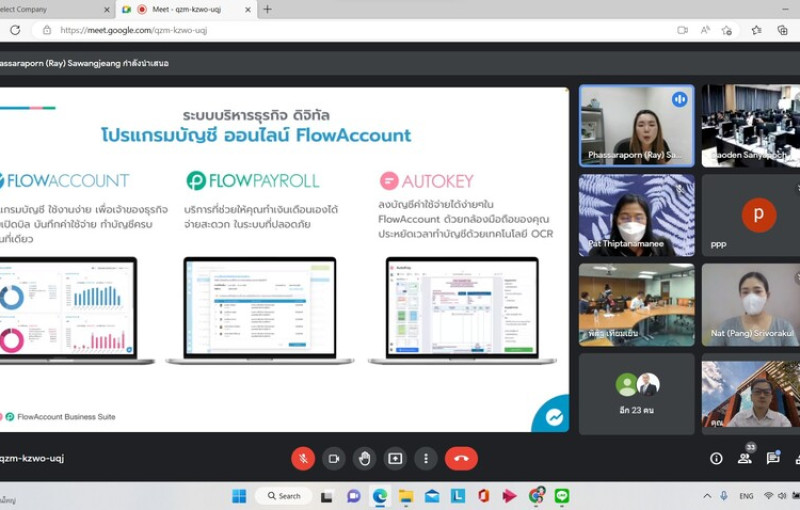Click the orange 'p' avatar of ppp
Image resolution: width=800 pixels, height=510 pixels.
tap(759, 215)
